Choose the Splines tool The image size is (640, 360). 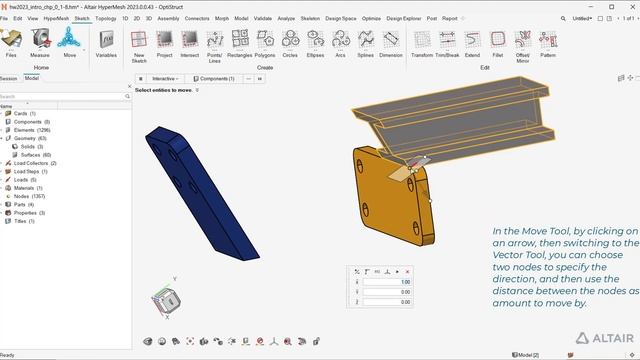pyautogui.click(x=365, y=43)
